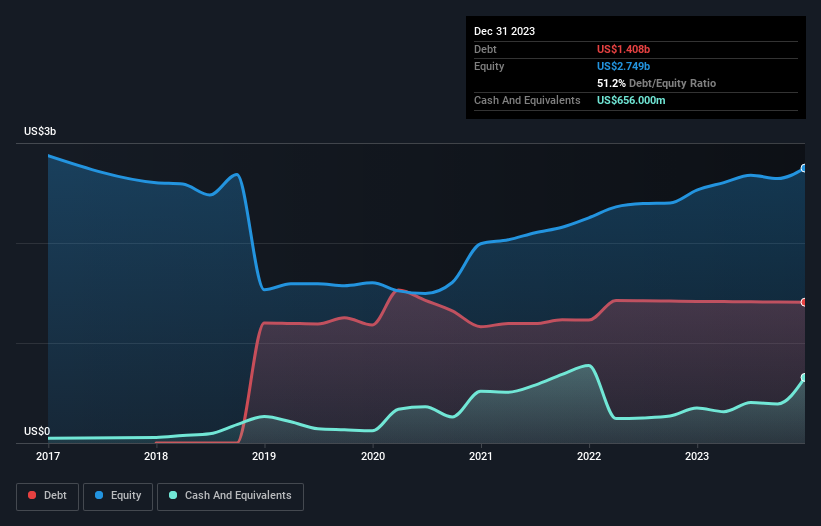Screen dimensions: 821x526
Task: Click the 2023 x-axis label
Action: [697, 456]
